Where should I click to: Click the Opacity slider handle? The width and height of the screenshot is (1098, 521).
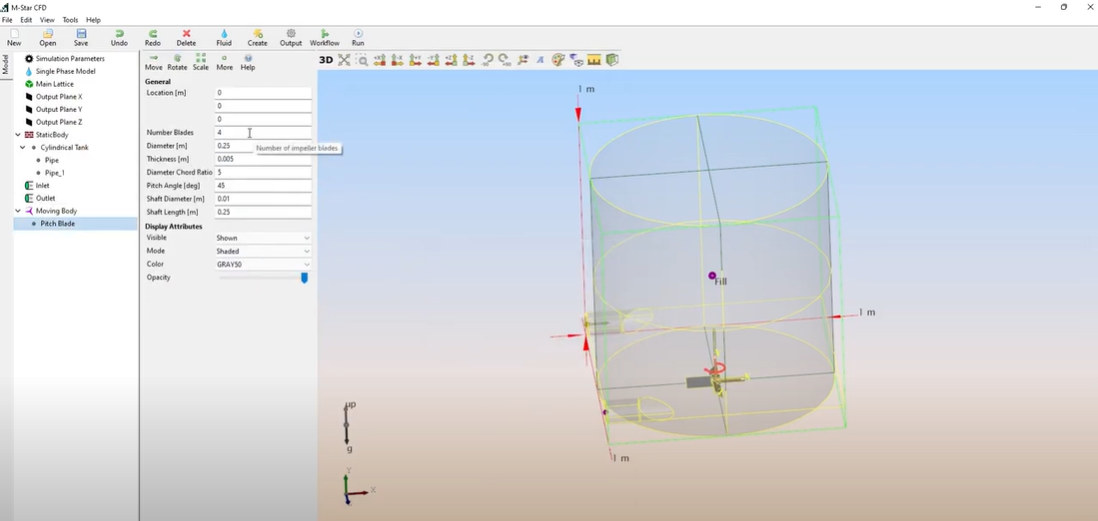pos(304,278)
